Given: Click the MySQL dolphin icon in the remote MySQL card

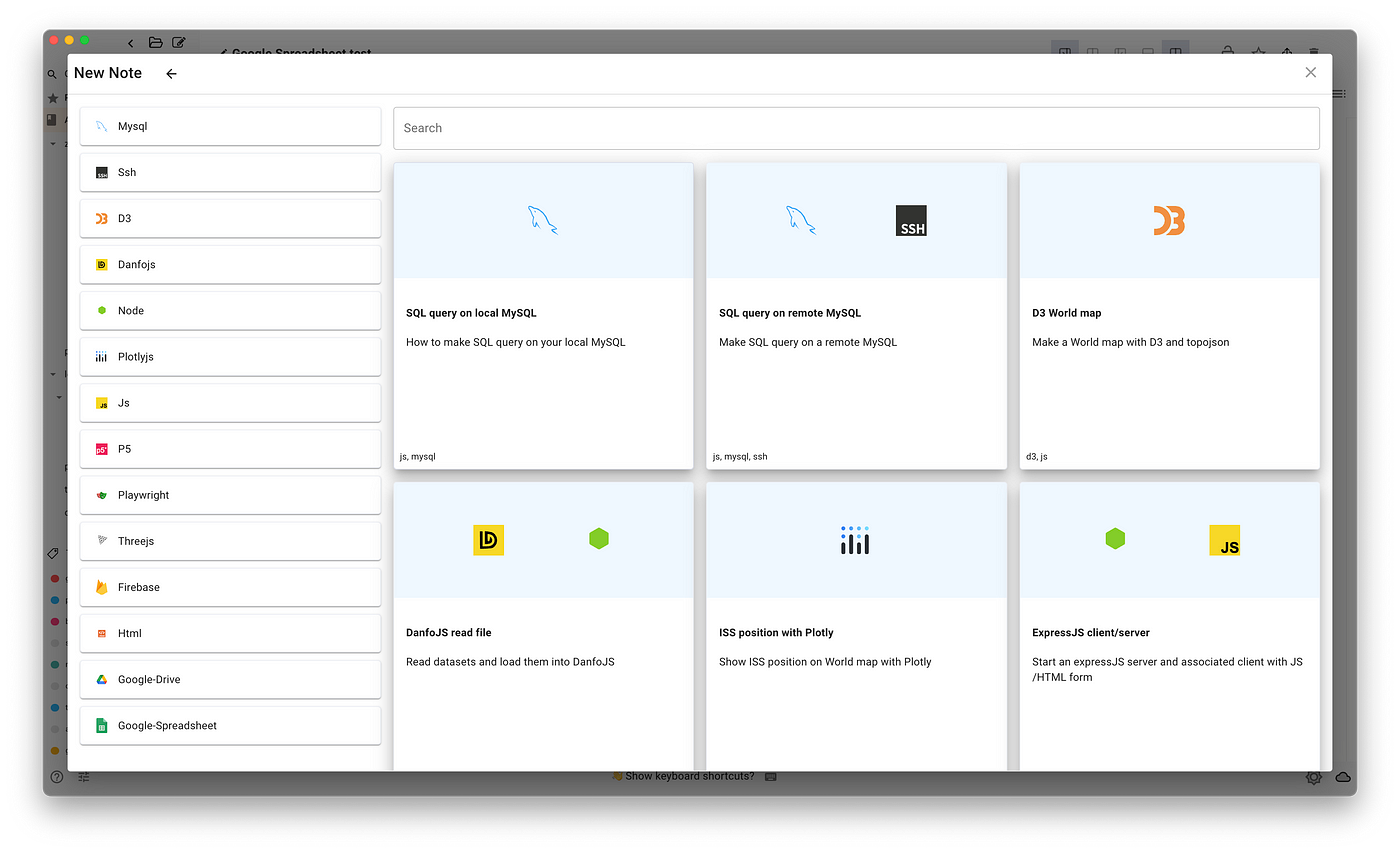Looking at the screenshot, I should coord(801,220).
